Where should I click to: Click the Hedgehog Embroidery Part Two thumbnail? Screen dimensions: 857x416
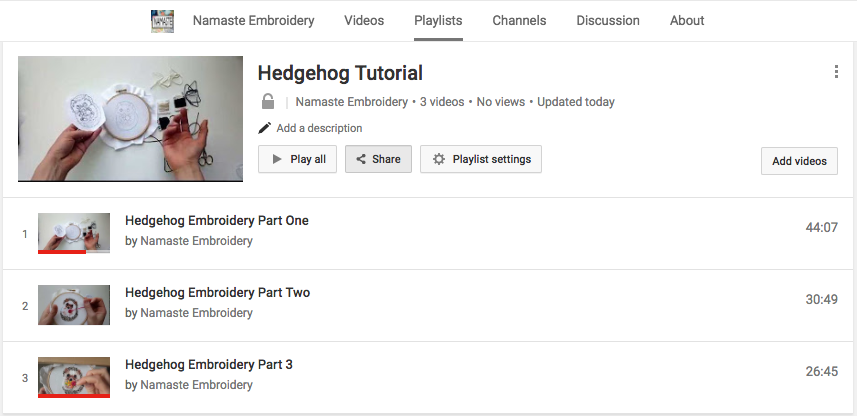[74, 305]
